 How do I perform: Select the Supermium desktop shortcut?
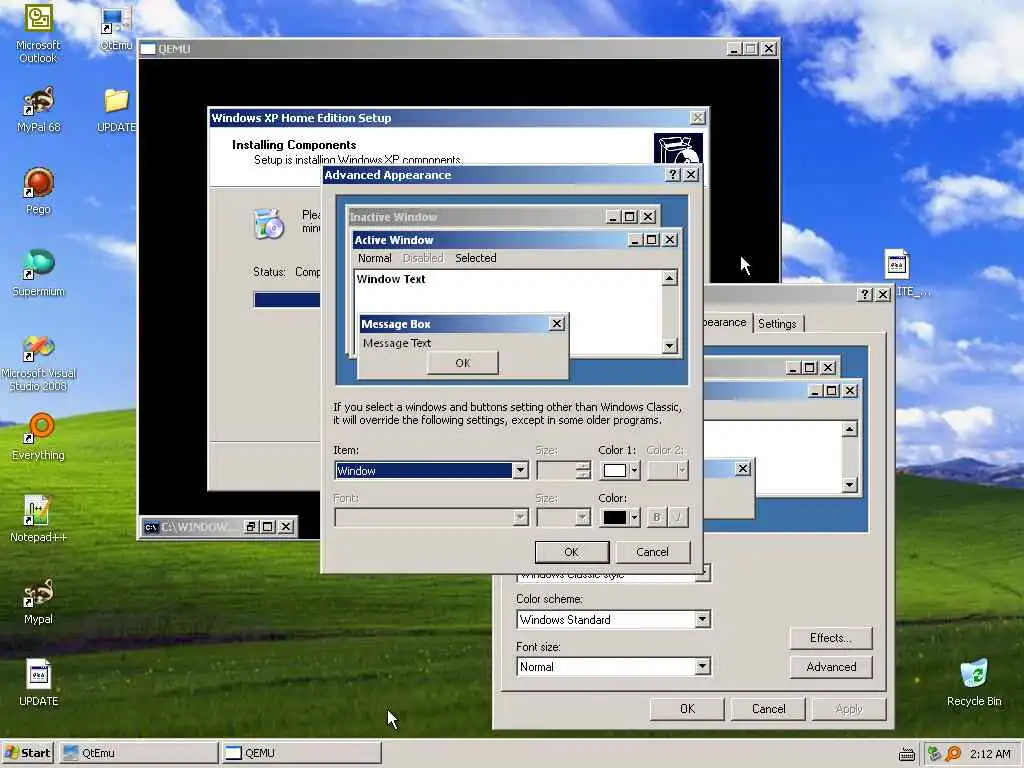39,273
